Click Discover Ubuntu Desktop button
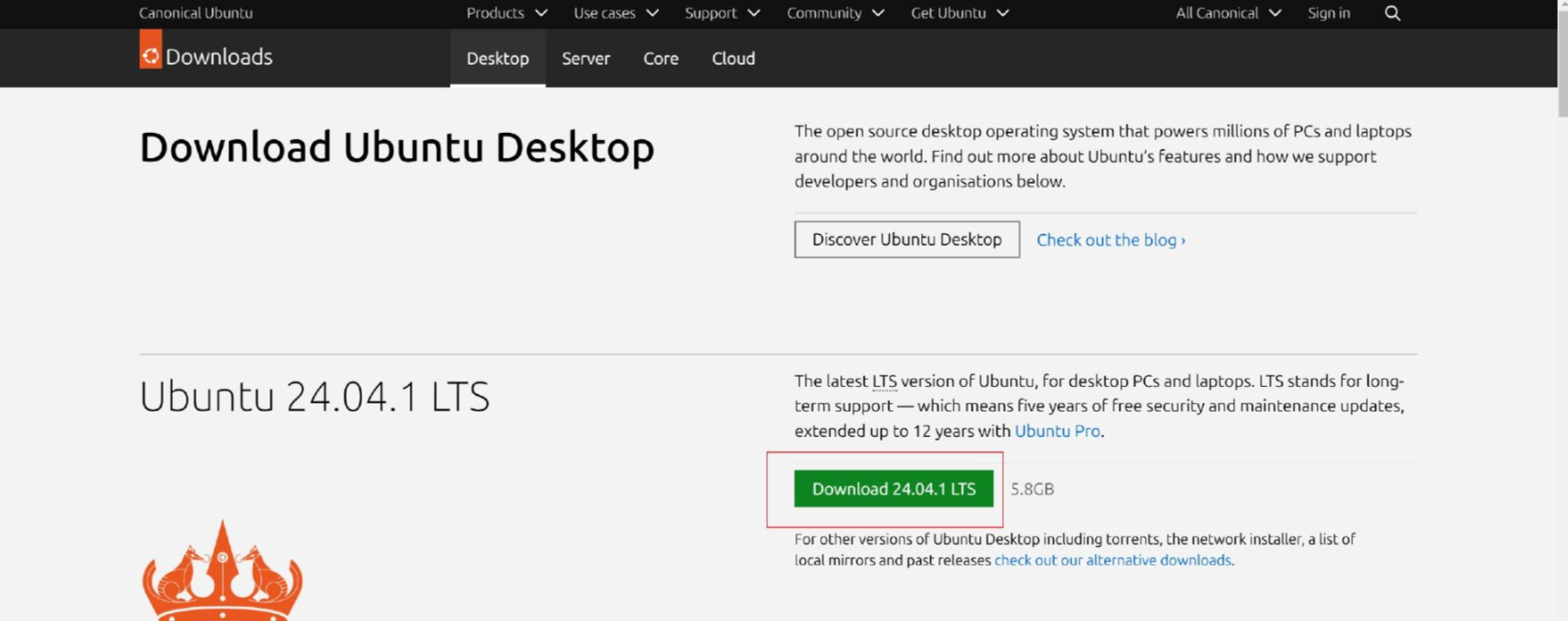Image resolution: width=1568 pixels, height=621 pixels. (906, 239)
